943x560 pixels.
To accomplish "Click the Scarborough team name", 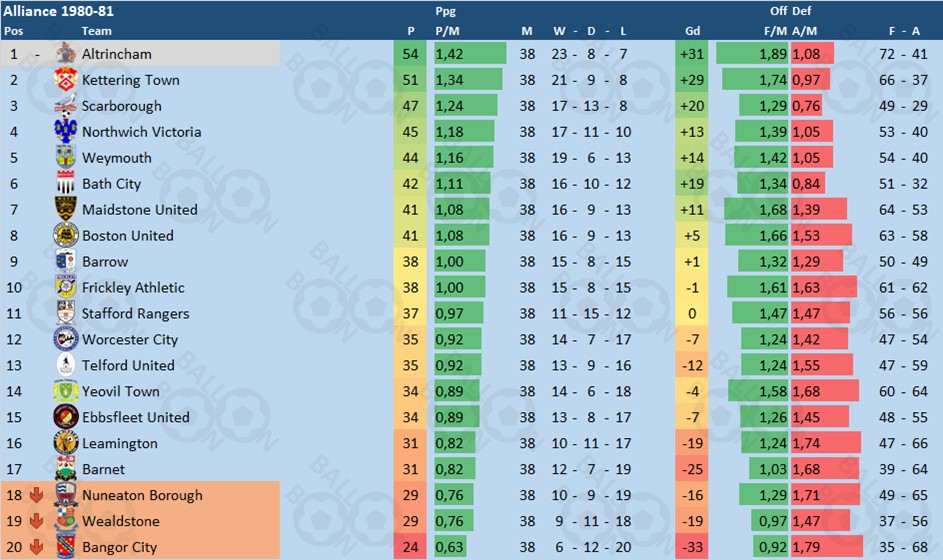I will click(x=121, y=106).
